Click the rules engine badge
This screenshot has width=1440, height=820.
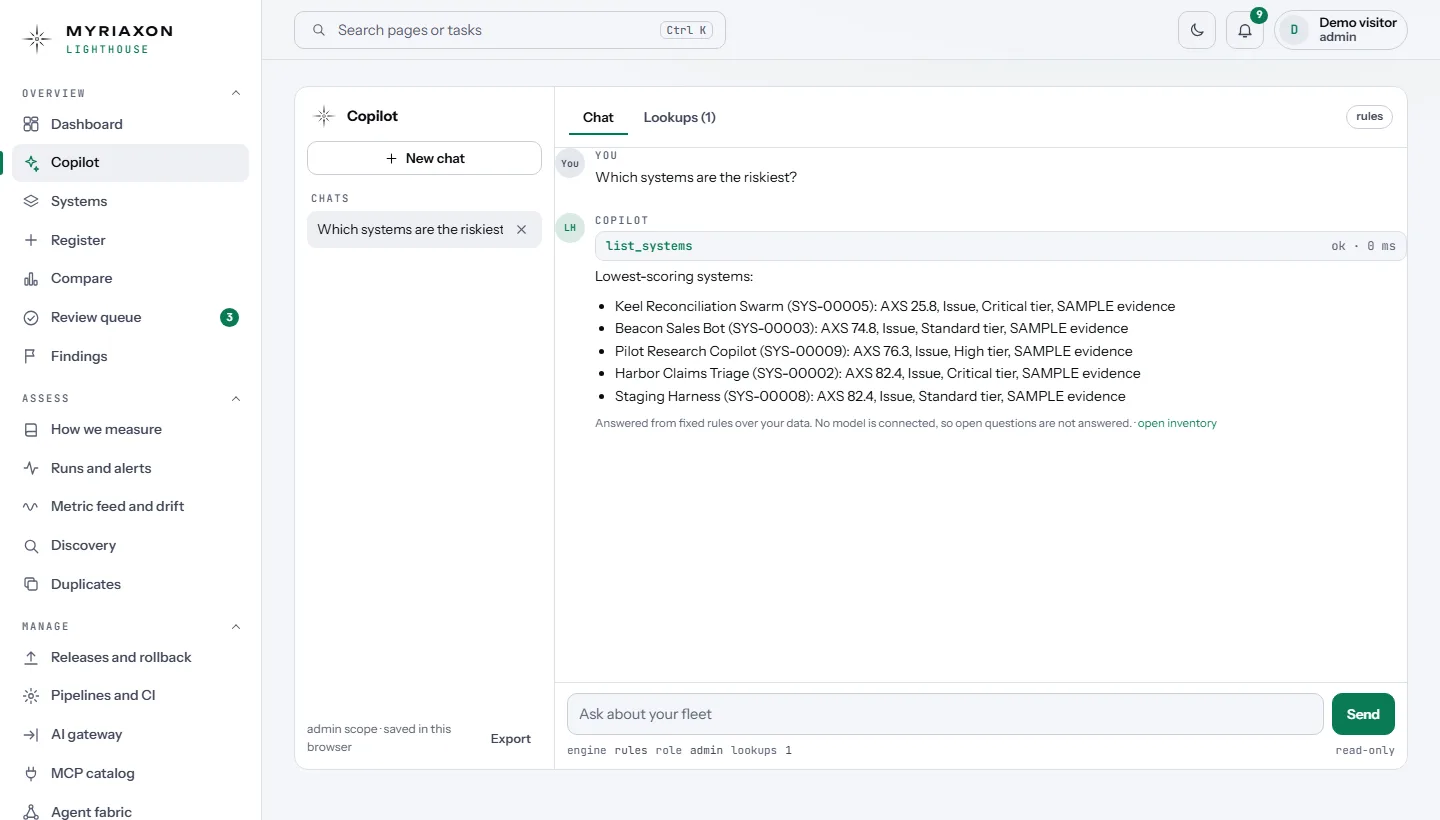(1369, 117)
